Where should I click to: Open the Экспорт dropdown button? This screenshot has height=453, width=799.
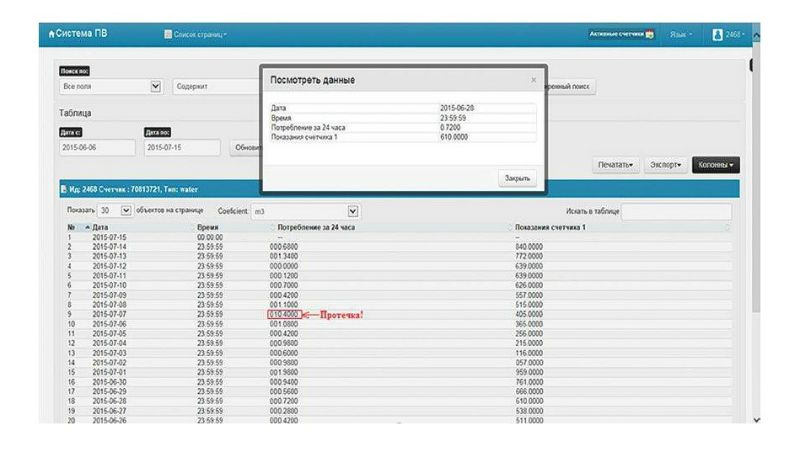point(664,164)
